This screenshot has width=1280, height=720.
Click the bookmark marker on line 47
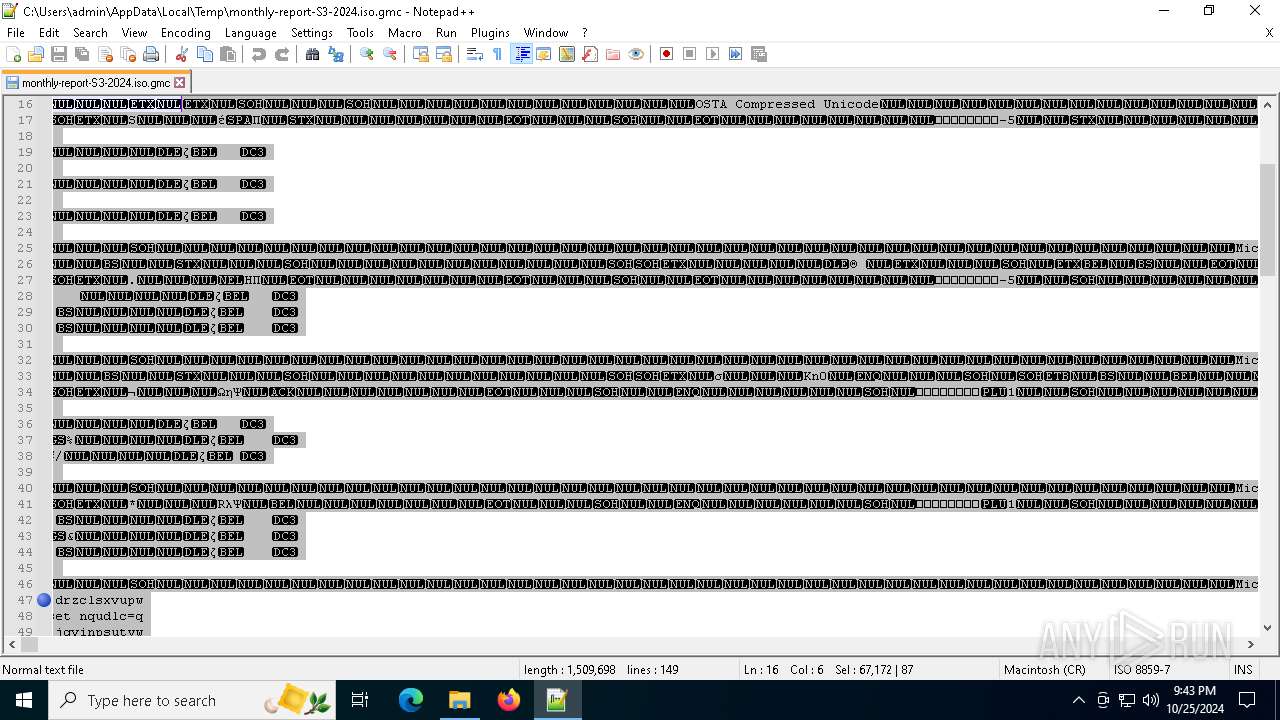(x=44, y=600)
